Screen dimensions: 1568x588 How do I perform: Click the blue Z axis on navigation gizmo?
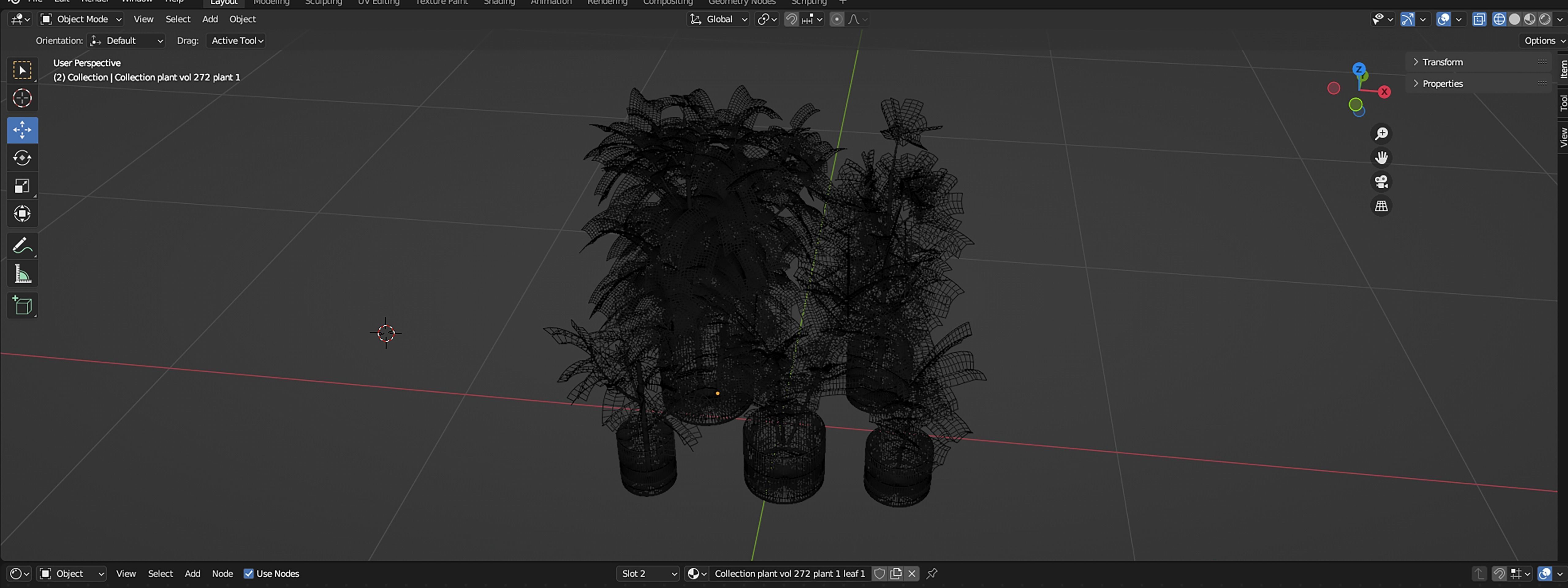coord(1359,69)
